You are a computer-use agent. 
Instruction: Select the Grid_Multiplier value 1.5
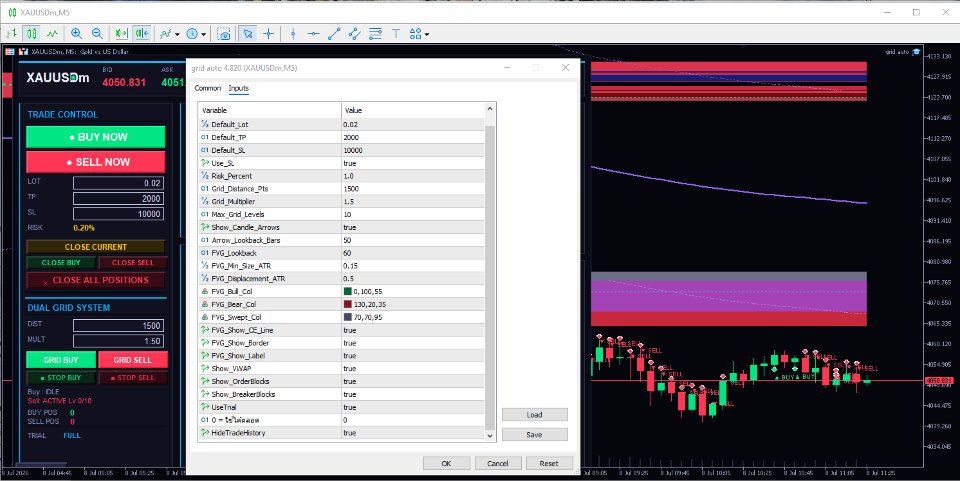(x=413, y=201)
